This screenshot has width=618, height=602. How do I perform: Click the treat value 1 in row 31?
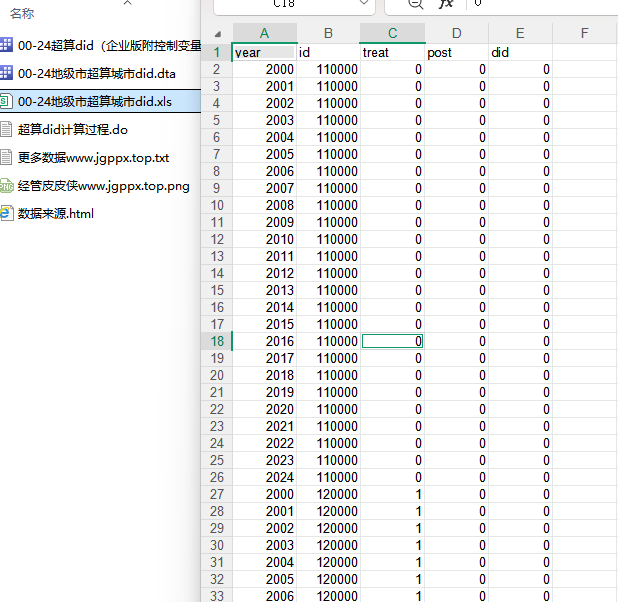click(393, 562)
